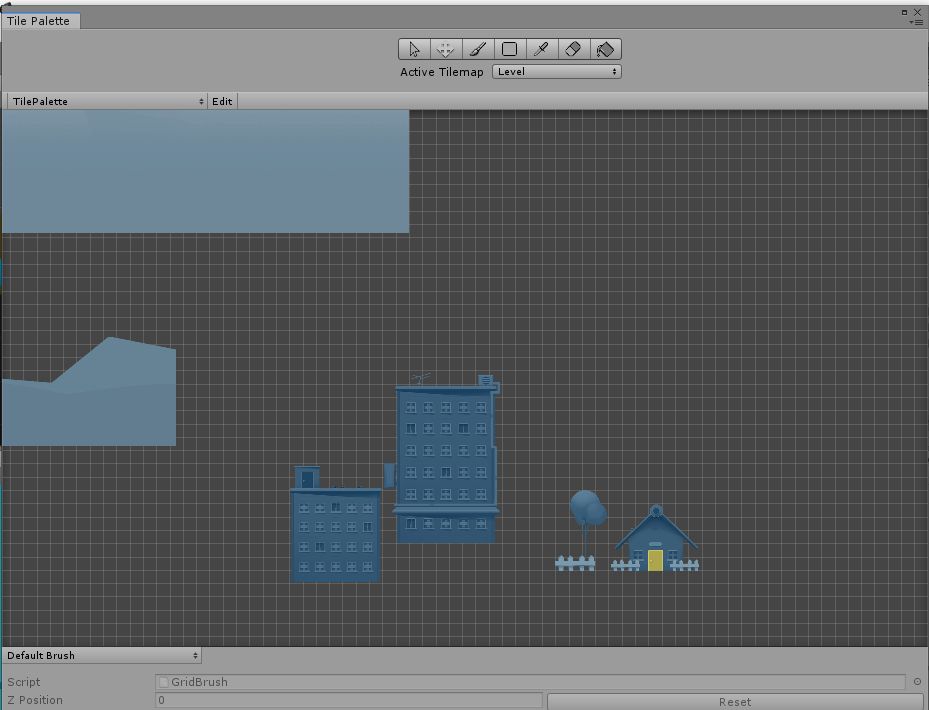Image resolution: width=929 pixels, height=710 pixels.
Task: Select the eyedropper Picker tool
Action: (541, 49)
